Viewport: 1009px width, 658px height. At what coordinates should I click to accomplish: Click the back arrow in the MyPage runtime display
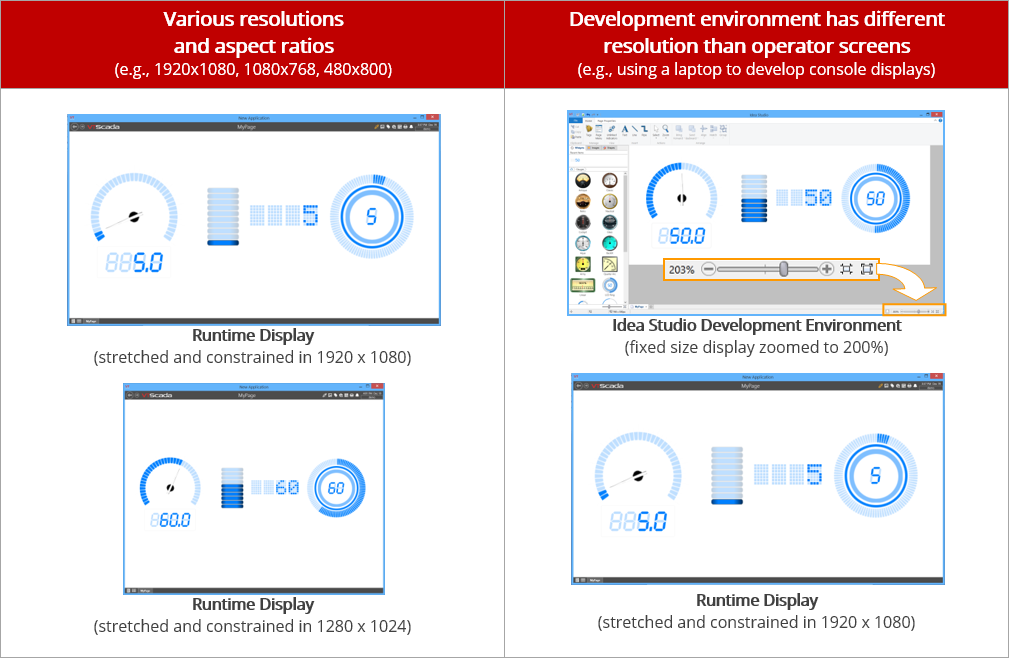pos(73,124)
